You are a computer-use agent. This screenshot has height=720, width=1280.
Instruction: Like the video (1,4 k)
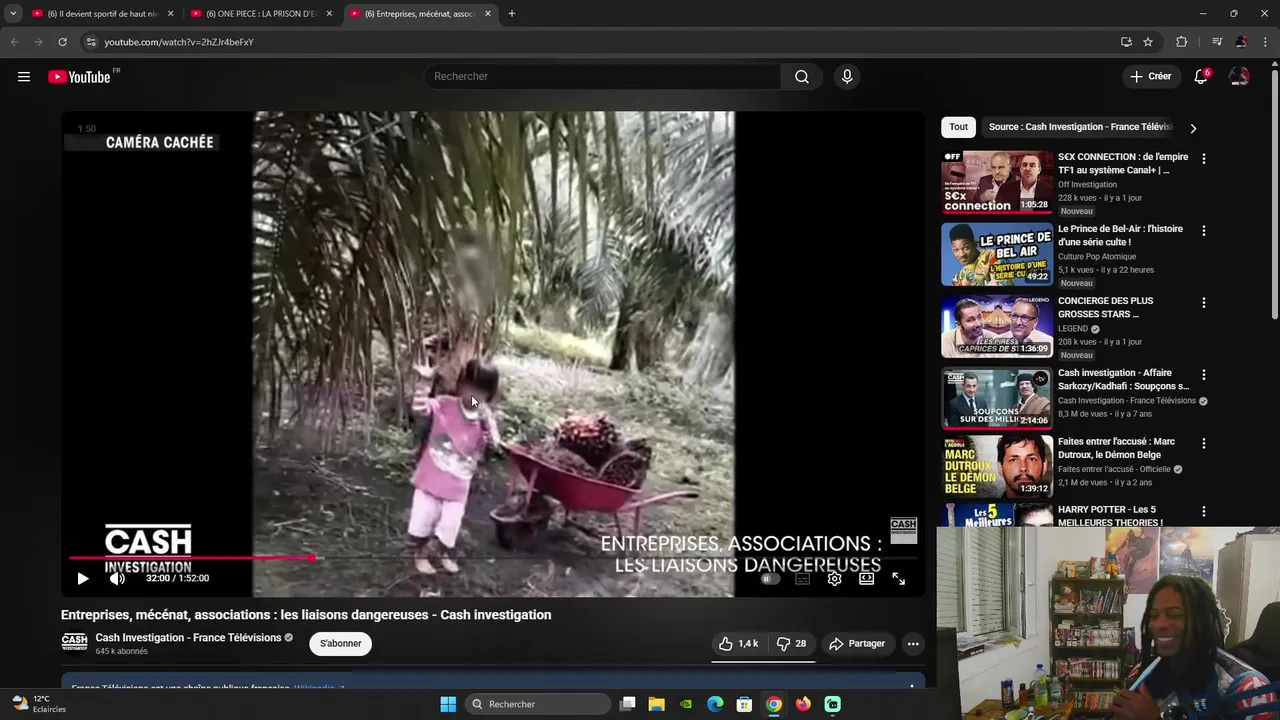tap(739, 644)
